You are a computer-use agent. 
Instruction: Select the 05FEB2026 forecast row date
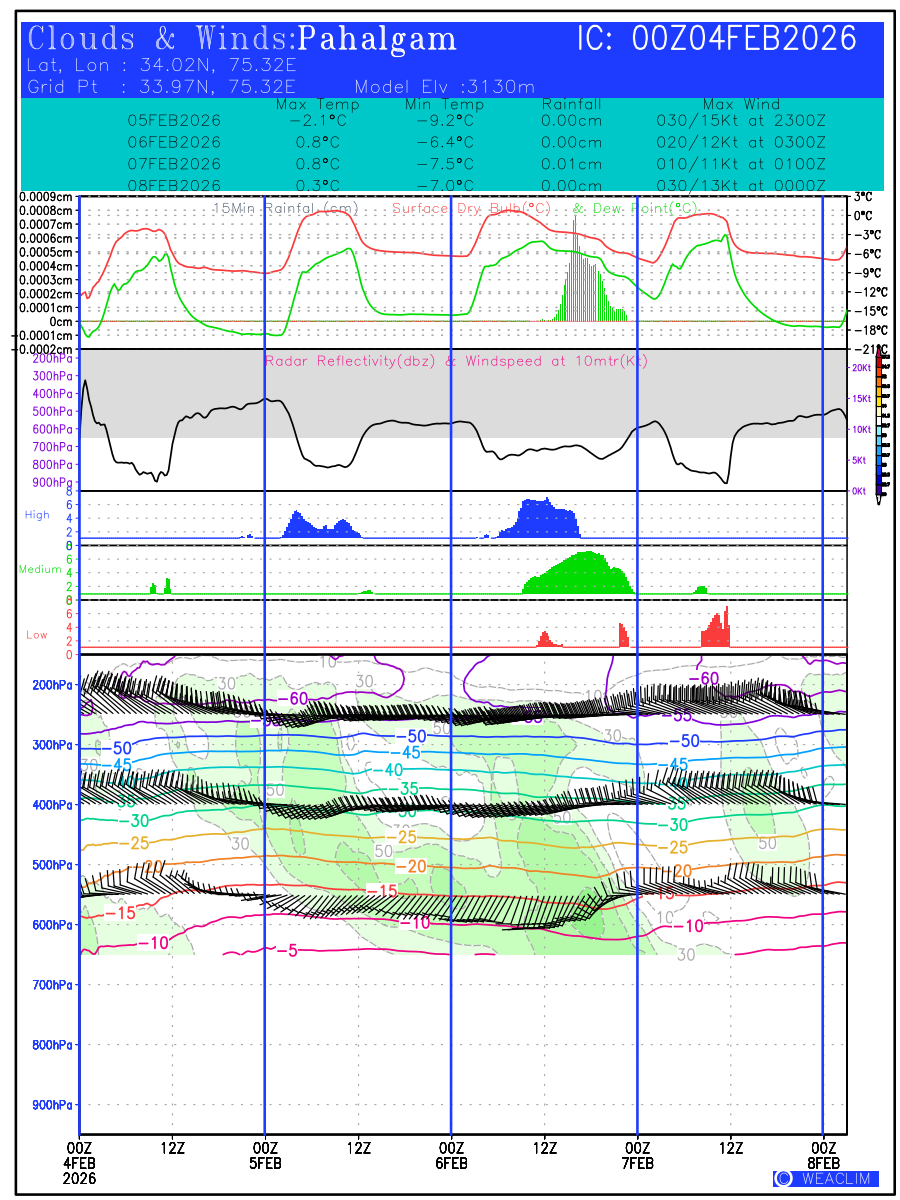(x=174, y=120)
